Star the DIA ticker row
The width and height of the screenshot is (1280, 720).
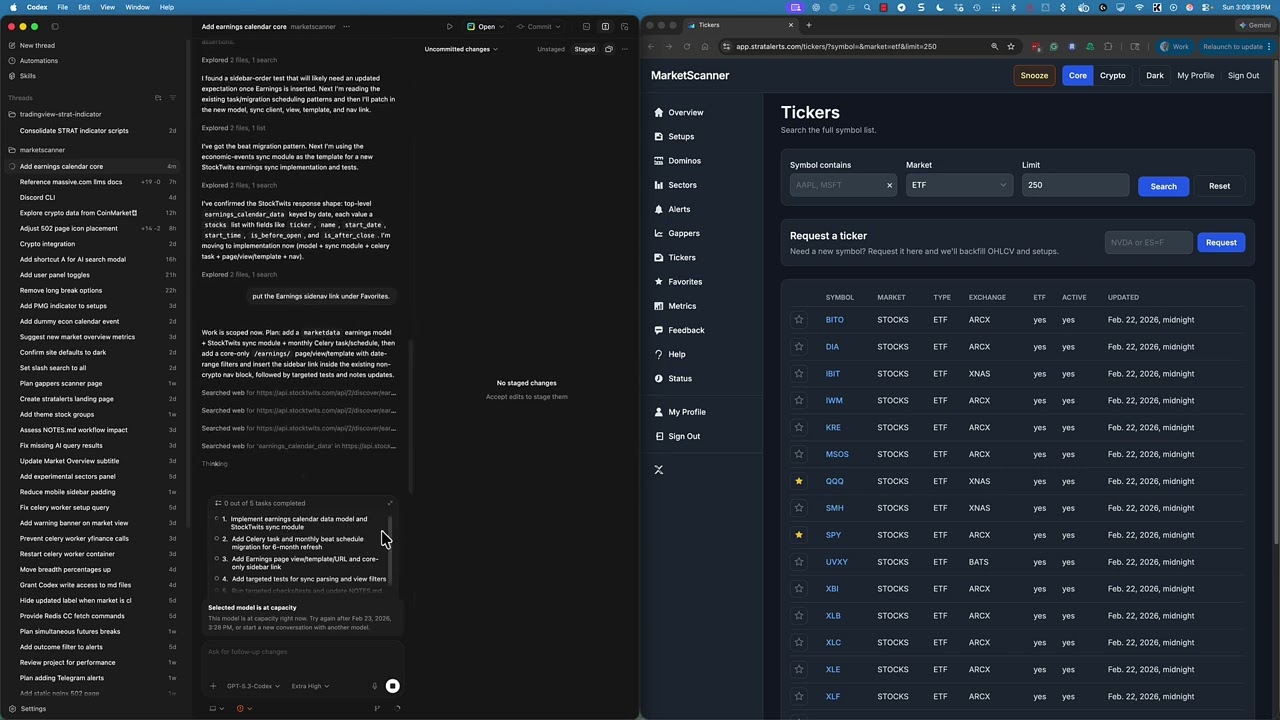[x=799, y=347]
